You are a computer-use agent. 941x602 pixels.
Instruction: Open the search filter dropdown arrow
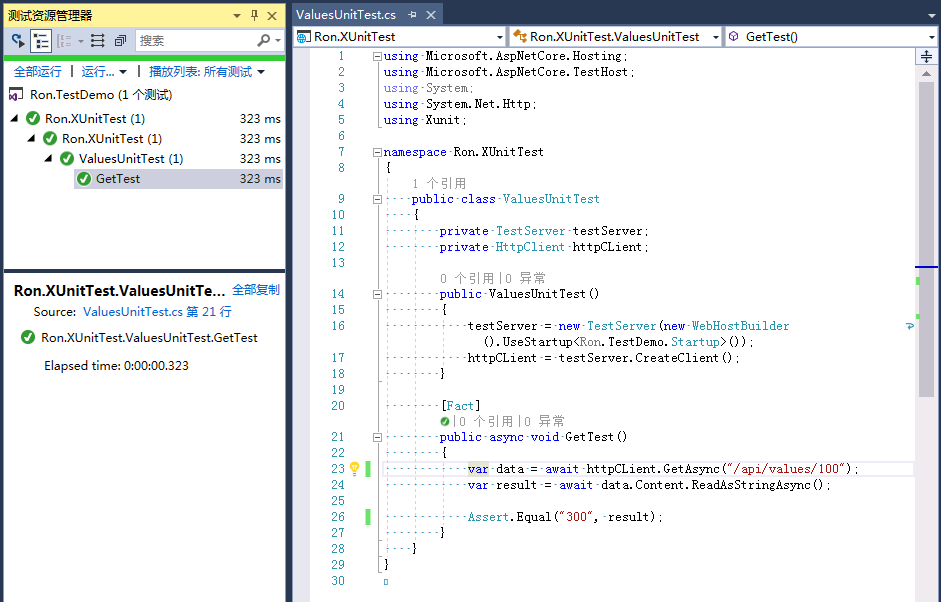(278, 40)
